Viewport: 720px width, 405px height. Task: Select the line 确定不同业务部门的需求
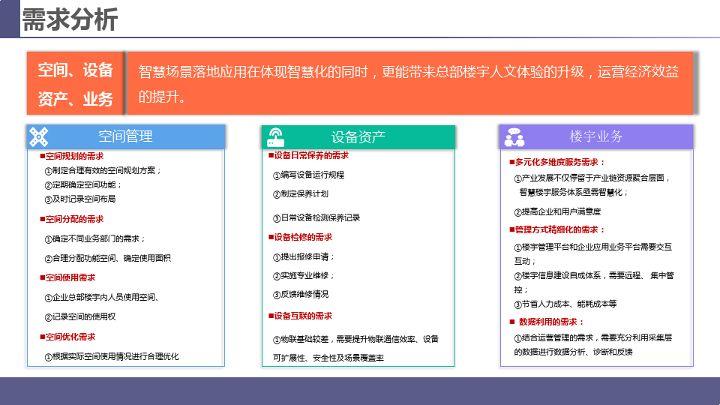pos(95,239)
